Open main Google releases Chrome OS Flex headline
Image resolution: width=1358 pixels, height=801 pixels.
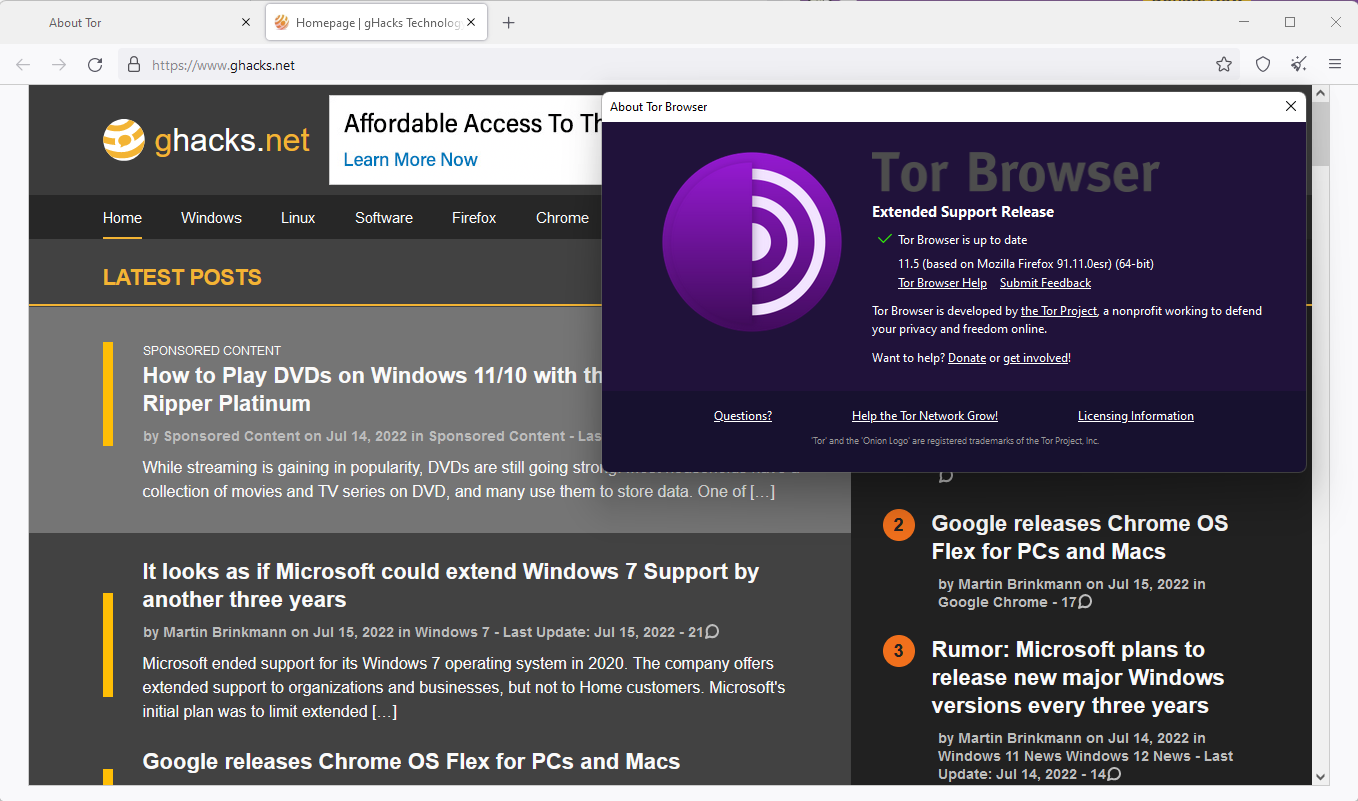coord(411,761)
